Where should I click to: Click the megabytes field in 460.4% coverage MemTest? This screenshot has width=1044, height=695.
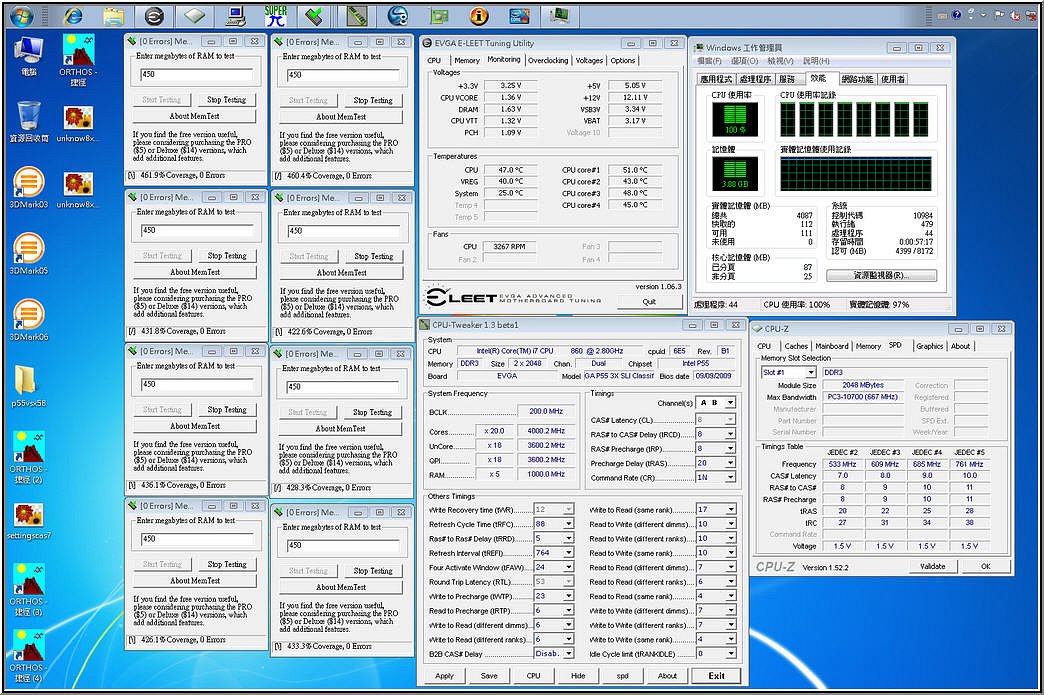342,75
